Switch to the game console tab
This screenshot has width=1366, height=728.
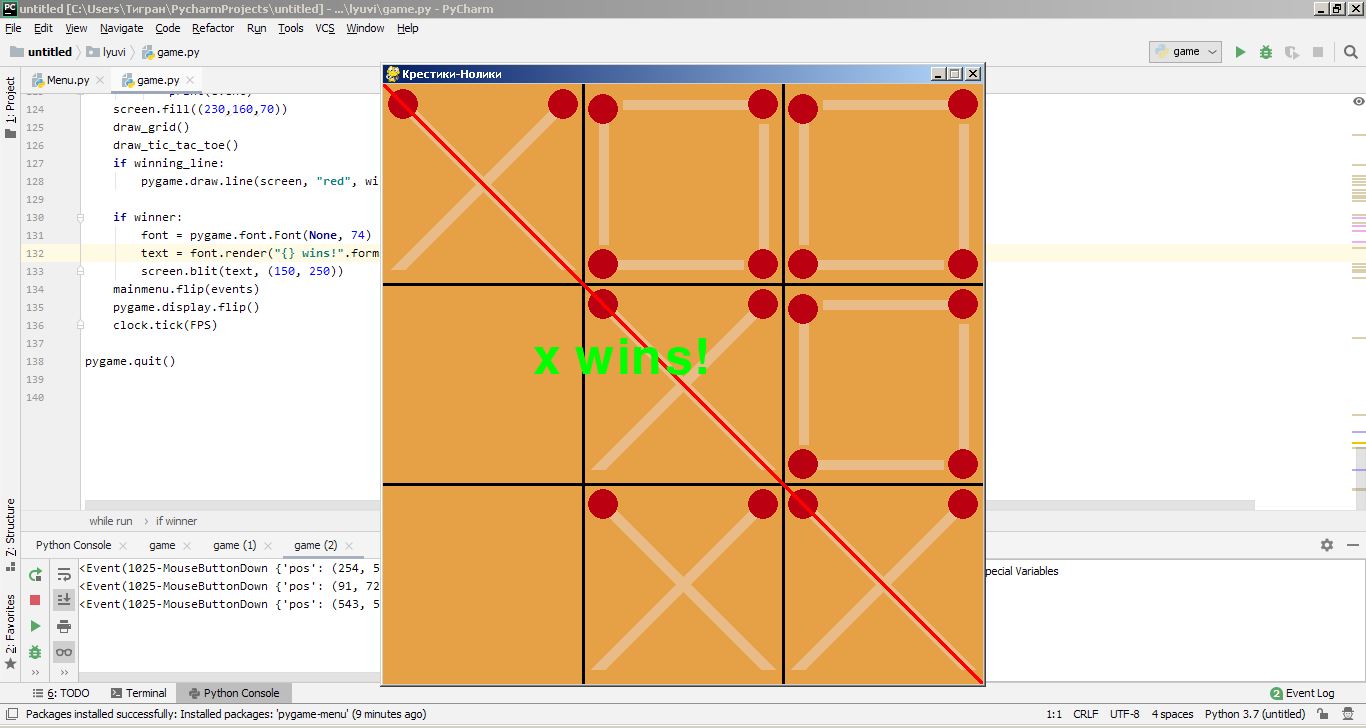162,545
